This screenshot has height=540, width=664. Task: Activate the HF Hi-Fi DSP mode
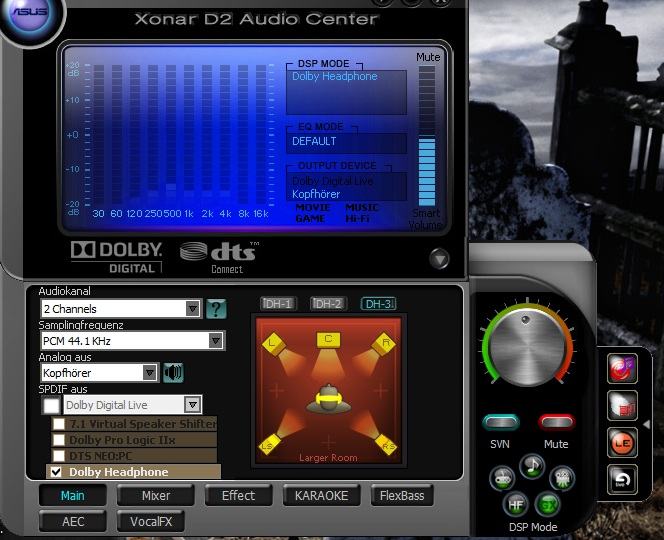[x=515, y=504]
